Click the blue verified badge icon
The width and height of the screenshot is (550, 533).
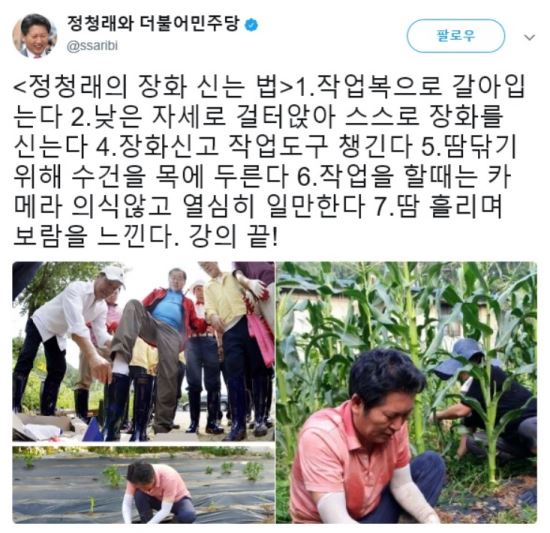[x=251, y=25]
